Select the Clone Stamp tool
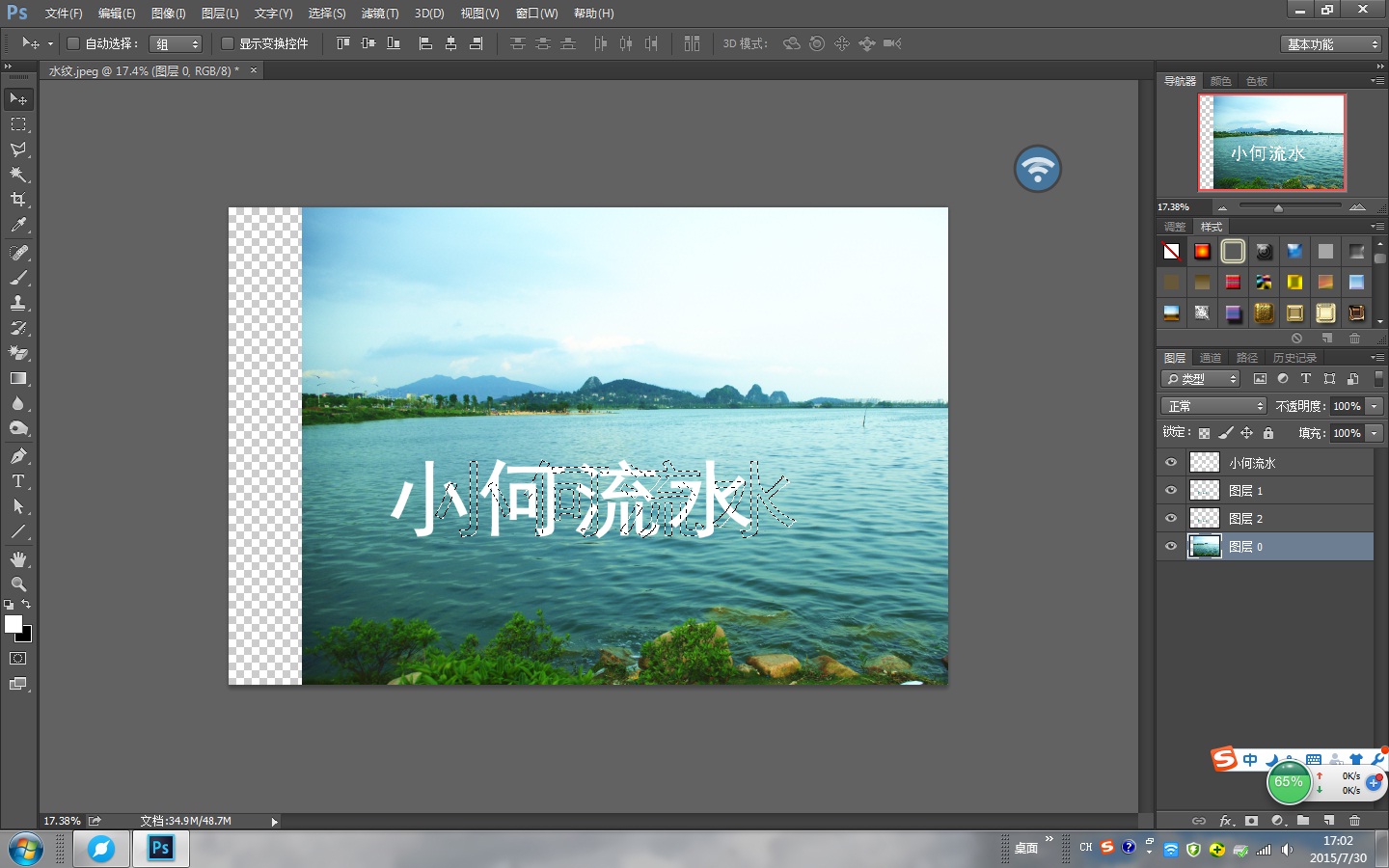 tap(18, 303)
